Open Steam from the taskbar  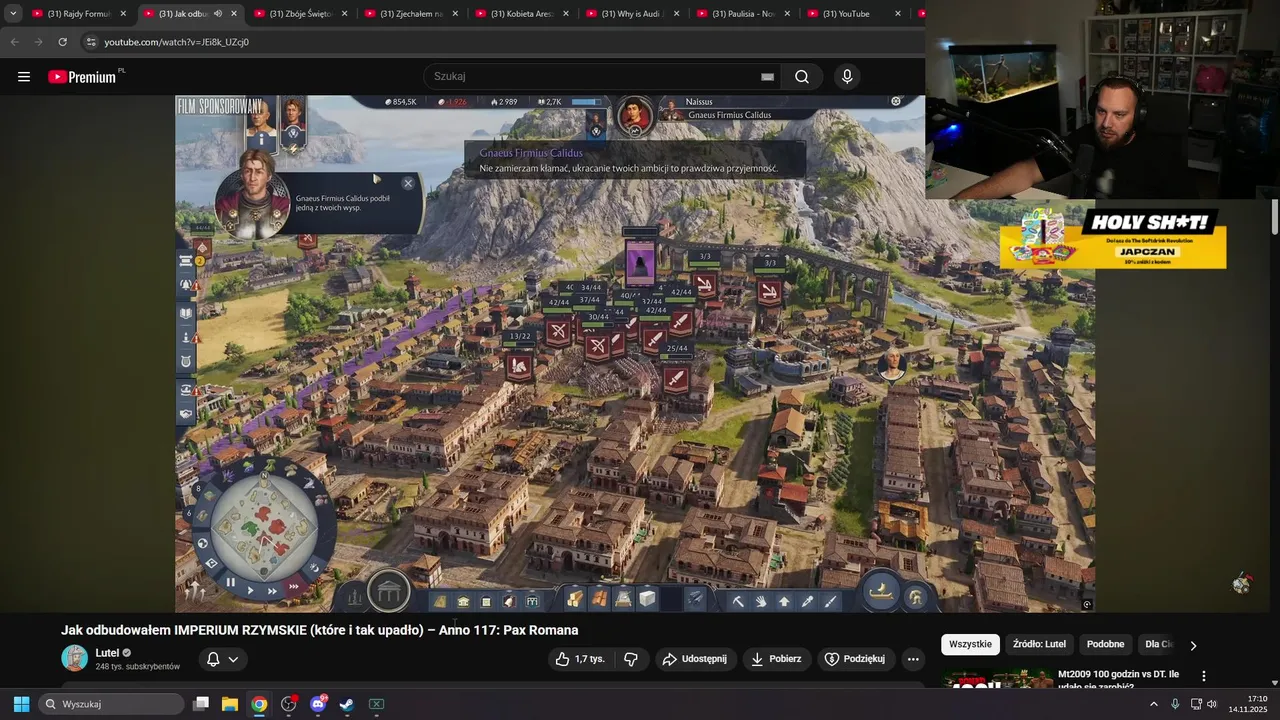click(347, 704)
